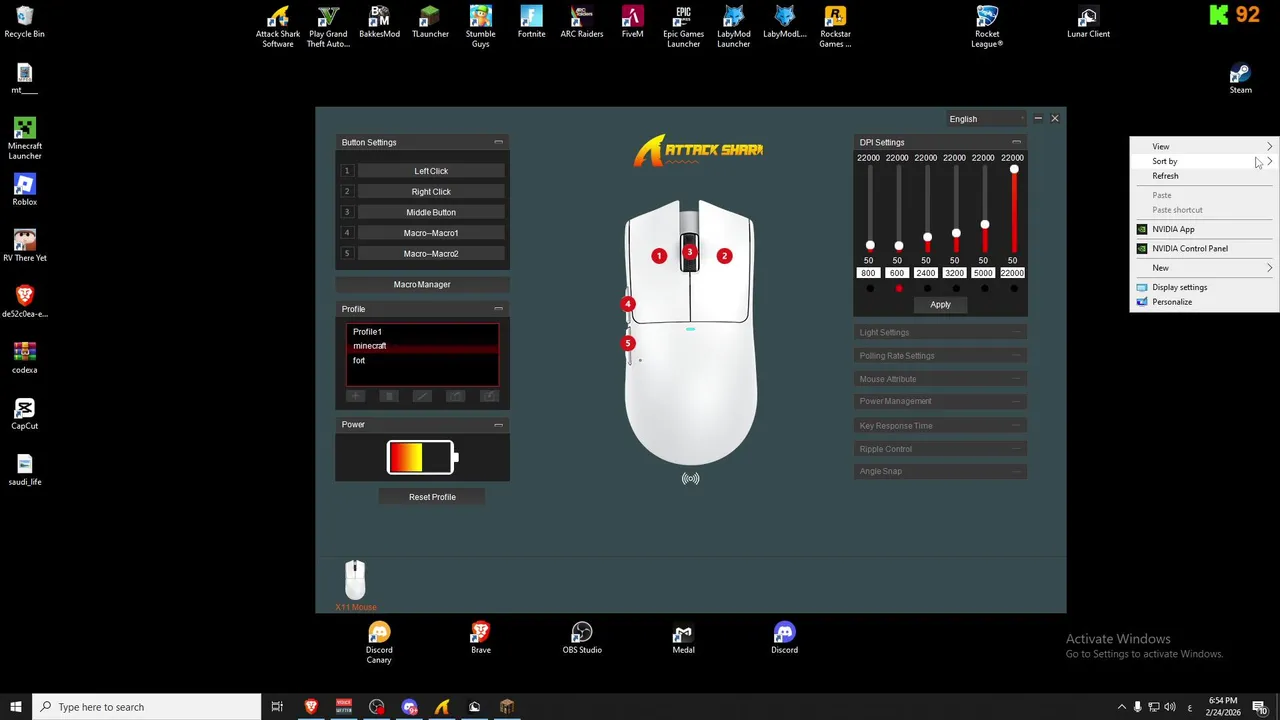Expand the Mouse Attribute section
Screen dimensions: 1280x720
[940, 379]
